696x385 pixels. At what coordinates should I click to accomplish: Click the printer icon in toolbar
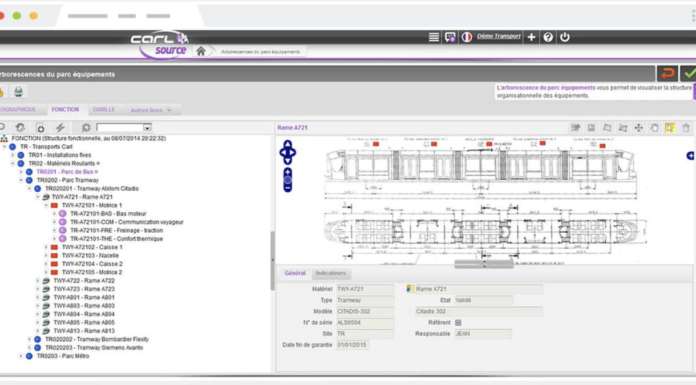click(x=18, y=92)
